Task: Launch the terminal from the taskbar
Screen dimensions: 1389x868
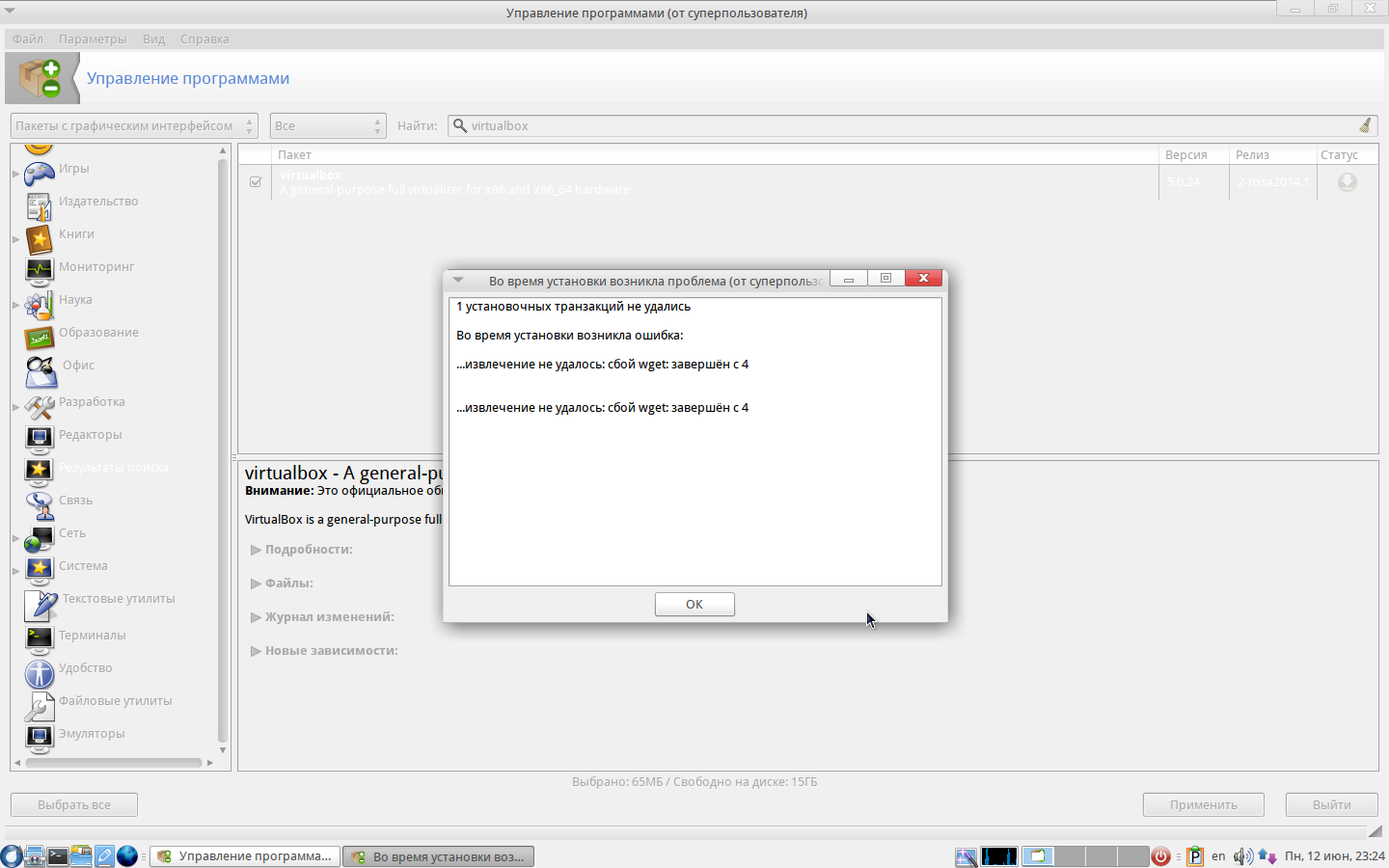Action: point(58,855)
